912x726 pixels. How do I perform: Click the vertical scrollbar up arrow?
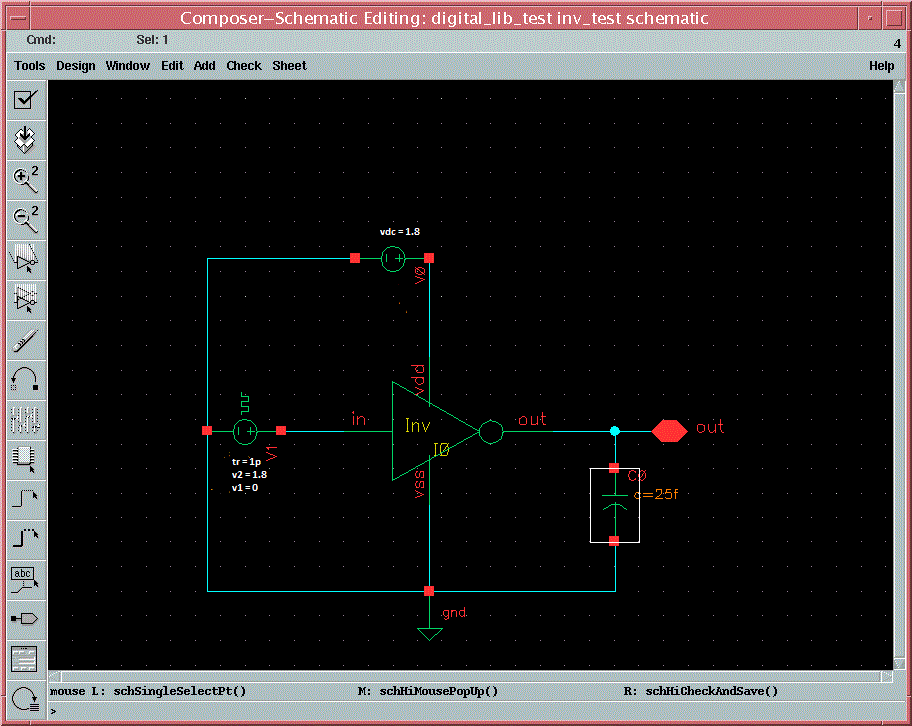coord(899,87)
